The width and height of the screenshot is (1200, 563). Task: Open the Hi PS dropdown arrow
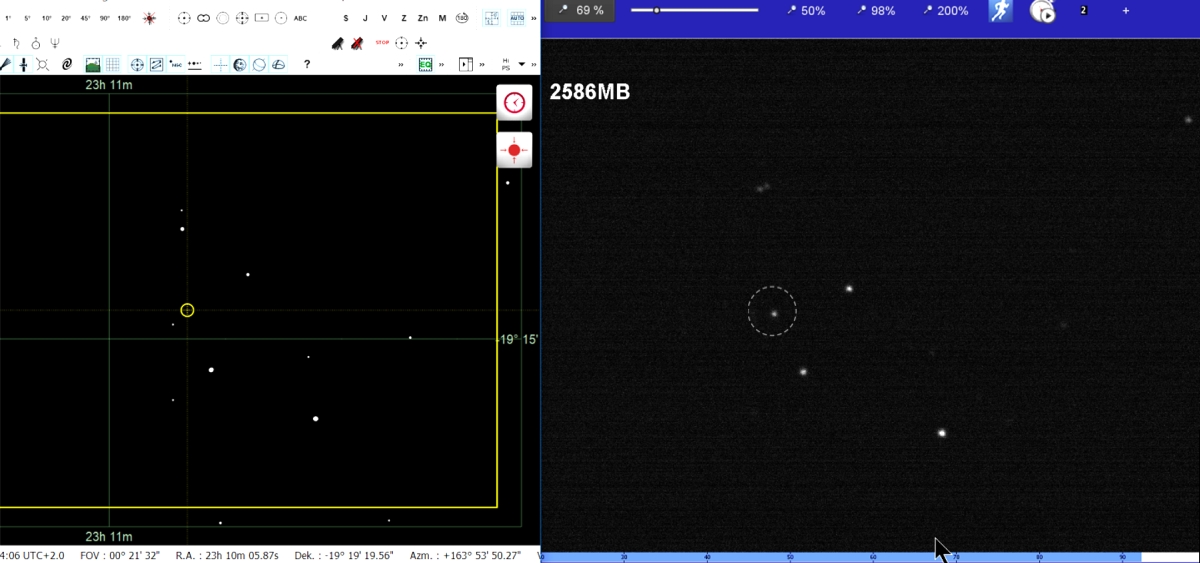pyautogui.click(x=521, y=65)
